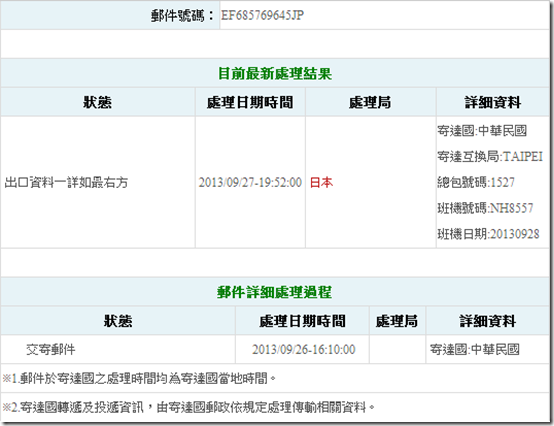Click 寄達國:中華民國 in the 交寄郵件 row
The height and width of the screenshot is (426, 554).
[x=475, y=349]
